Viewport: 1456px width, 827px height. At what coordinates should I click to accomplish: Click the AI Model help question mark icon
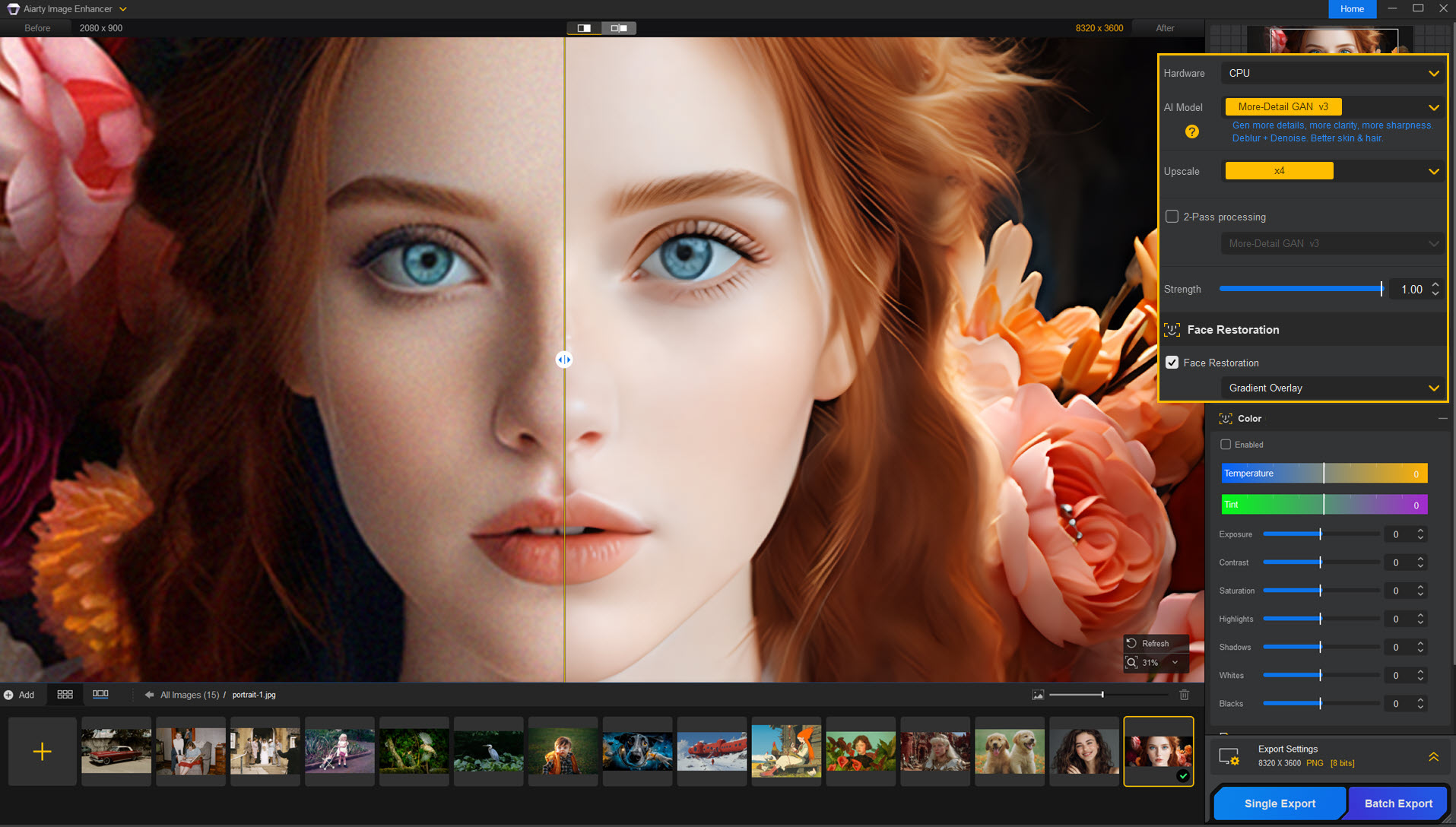click(x=1191, y=131)
